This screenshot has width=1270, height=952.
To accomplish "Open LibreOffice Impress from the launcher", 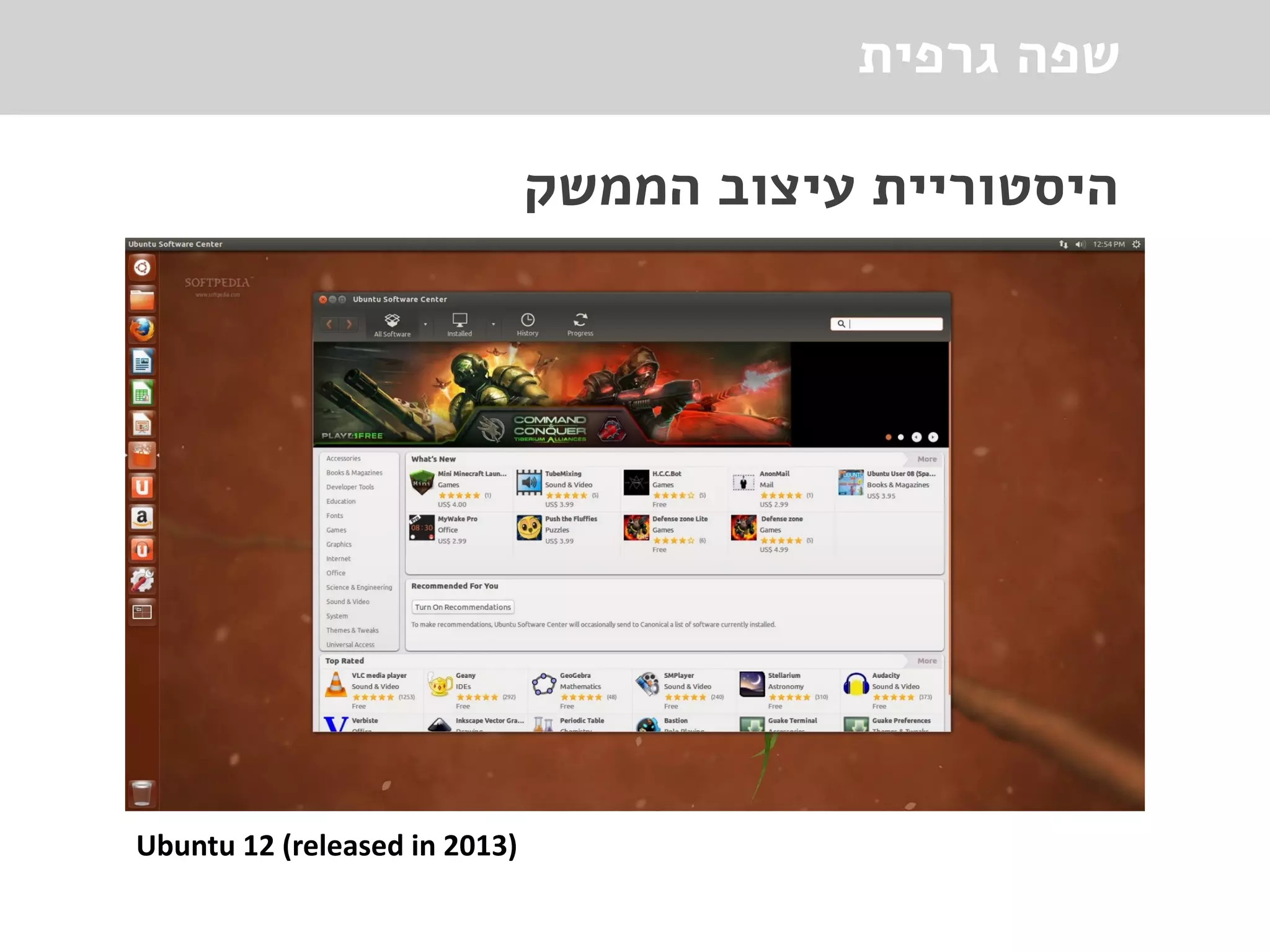I will [x=142, y=425].
